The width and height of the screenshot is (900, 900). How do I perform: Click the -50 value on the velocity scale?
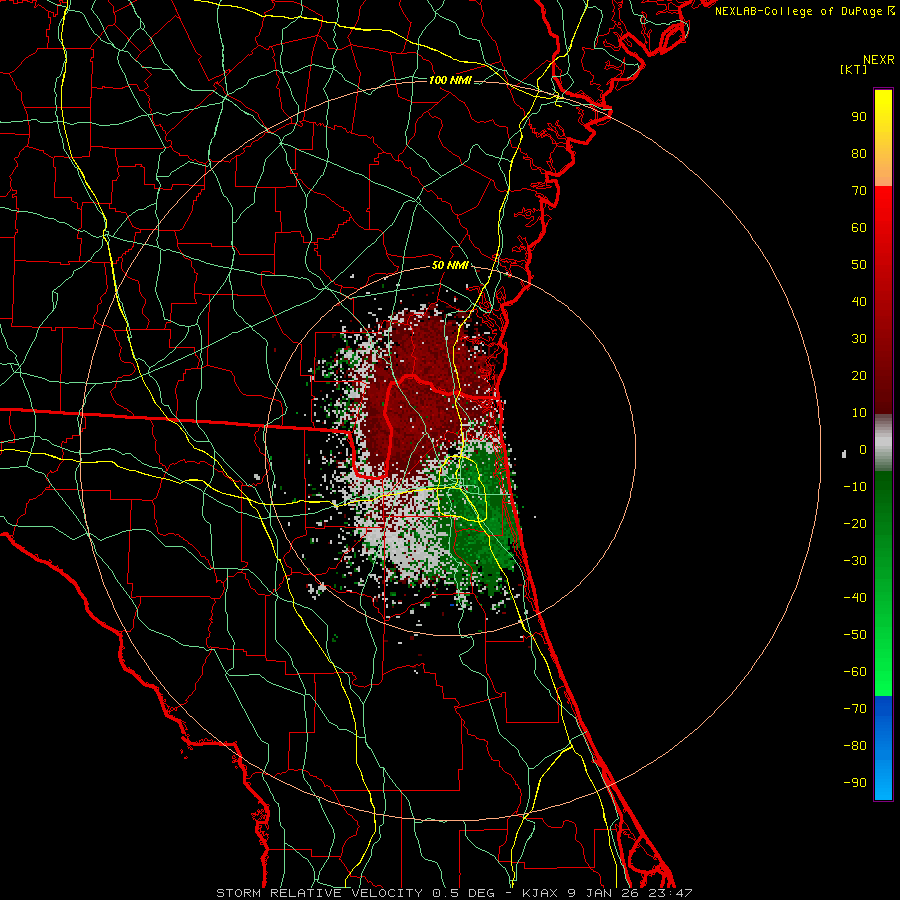[855, 635]
